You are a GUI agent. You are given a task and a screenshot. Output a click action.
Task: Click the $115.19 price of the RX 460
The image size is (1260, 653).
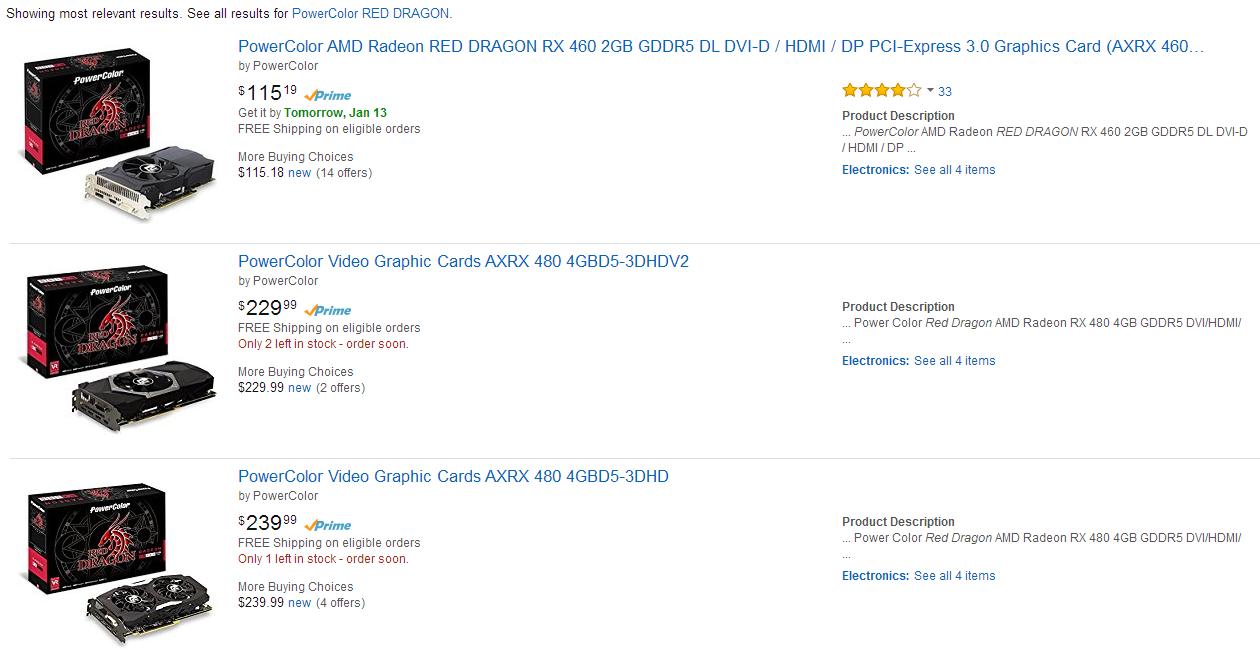(x=267, y=93)
